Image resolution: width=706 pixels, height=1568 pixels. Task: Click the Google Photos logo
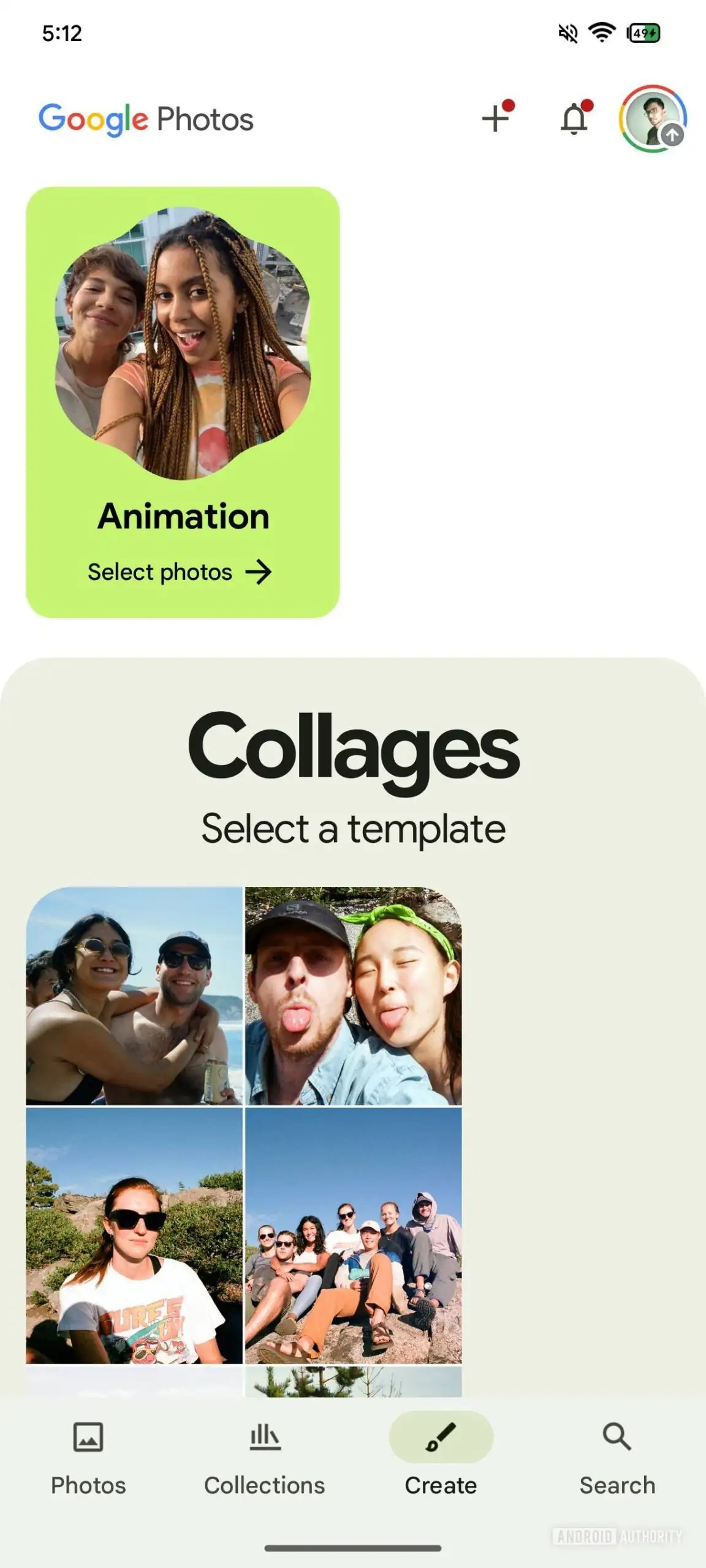coord(146,119)
